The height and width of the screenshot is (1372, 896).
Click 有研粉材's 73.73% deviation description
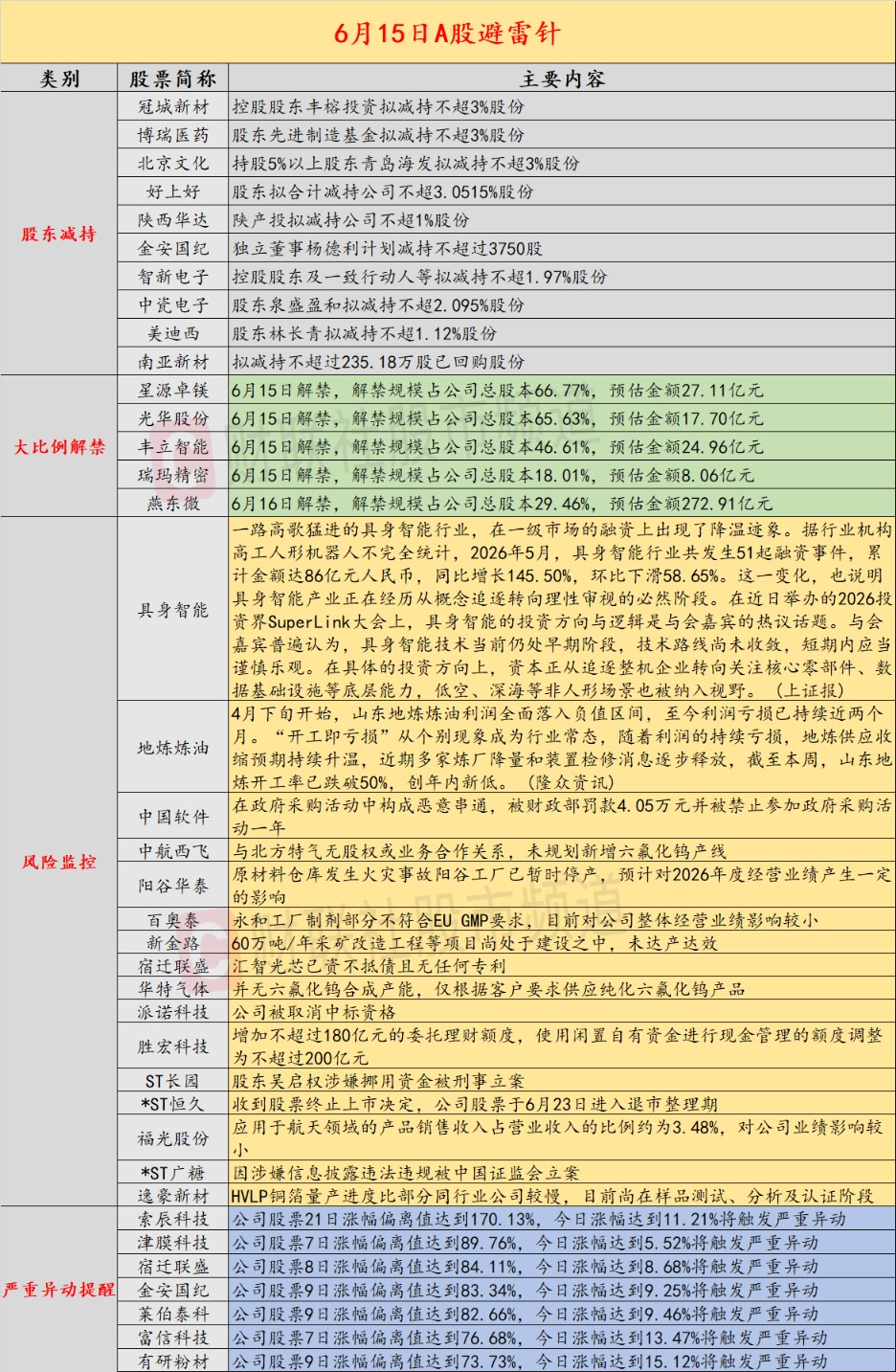pos(529,1361)
